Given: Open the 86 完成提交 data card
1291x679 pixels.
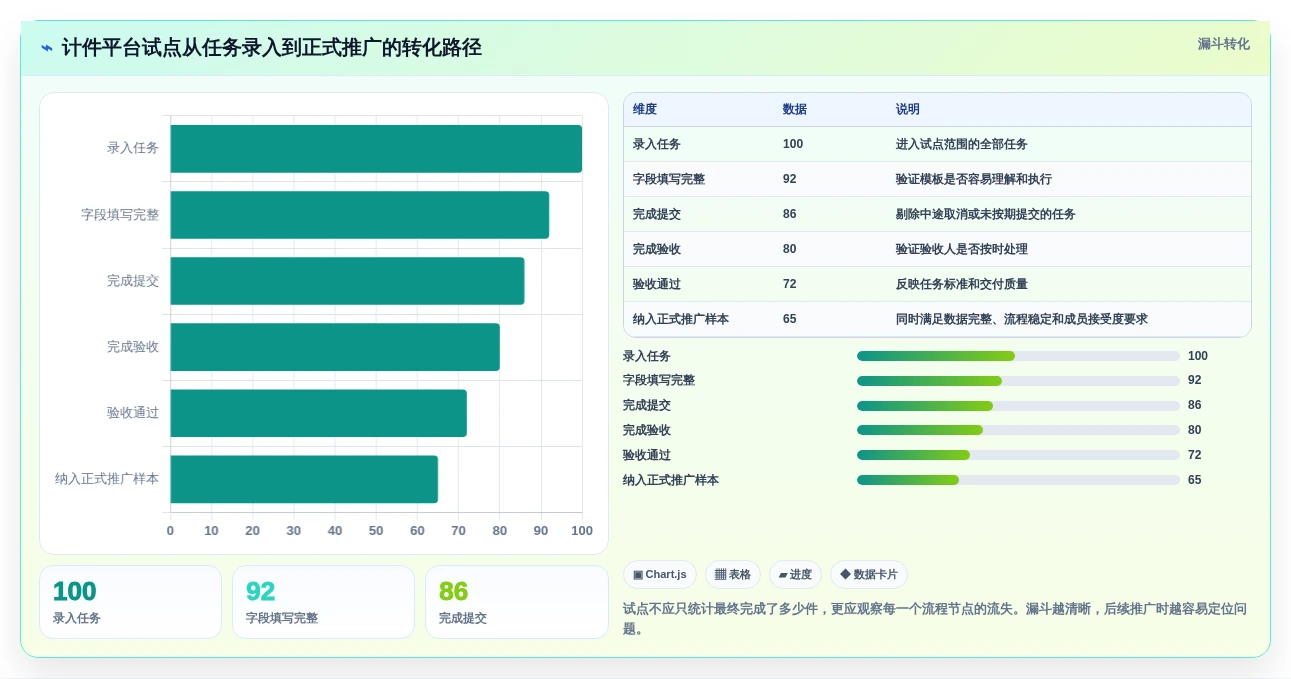Looking at the screenshot, I should coord(516,602).
